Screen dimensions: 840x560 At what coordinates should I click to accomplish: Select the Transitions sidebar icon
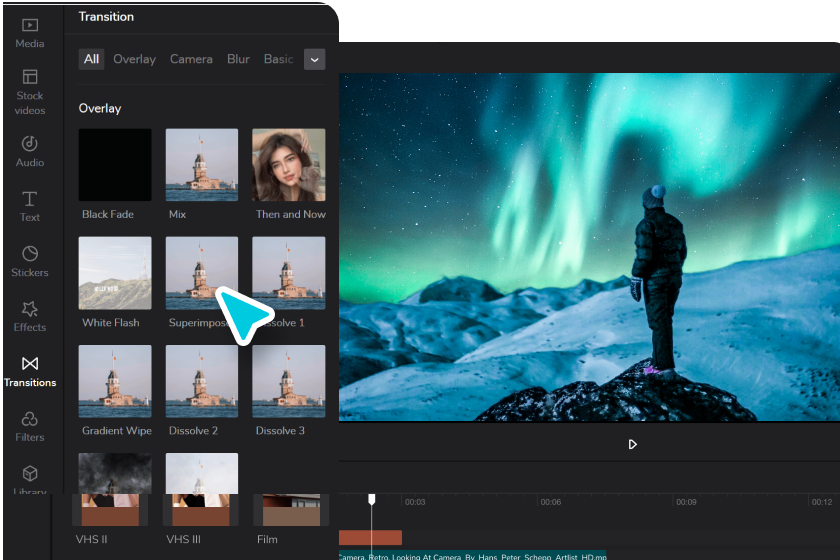30,364
